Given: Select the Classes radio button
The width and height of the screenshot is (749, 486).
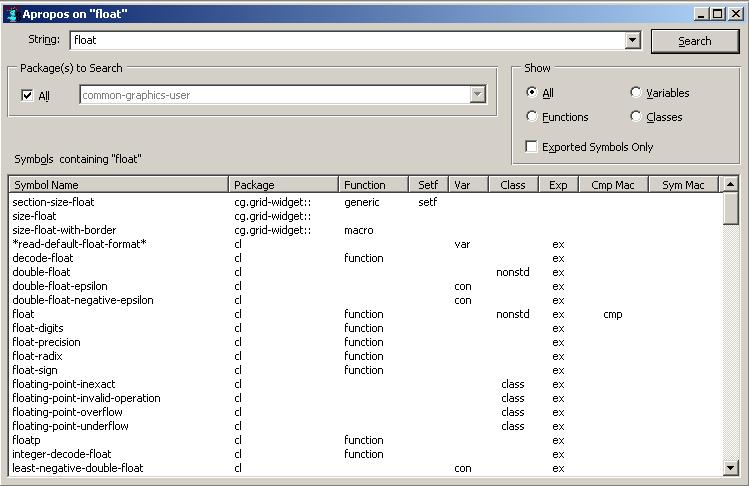Looking at the screenshot, I should 636,117.
